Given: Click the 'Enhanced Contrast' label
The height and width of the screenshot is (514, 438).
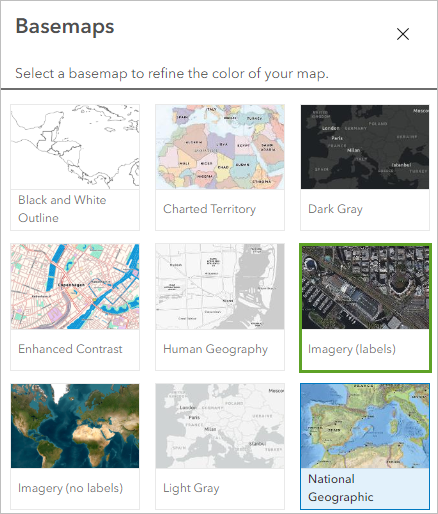Looking at the screenshot, I should pos(70,349).
